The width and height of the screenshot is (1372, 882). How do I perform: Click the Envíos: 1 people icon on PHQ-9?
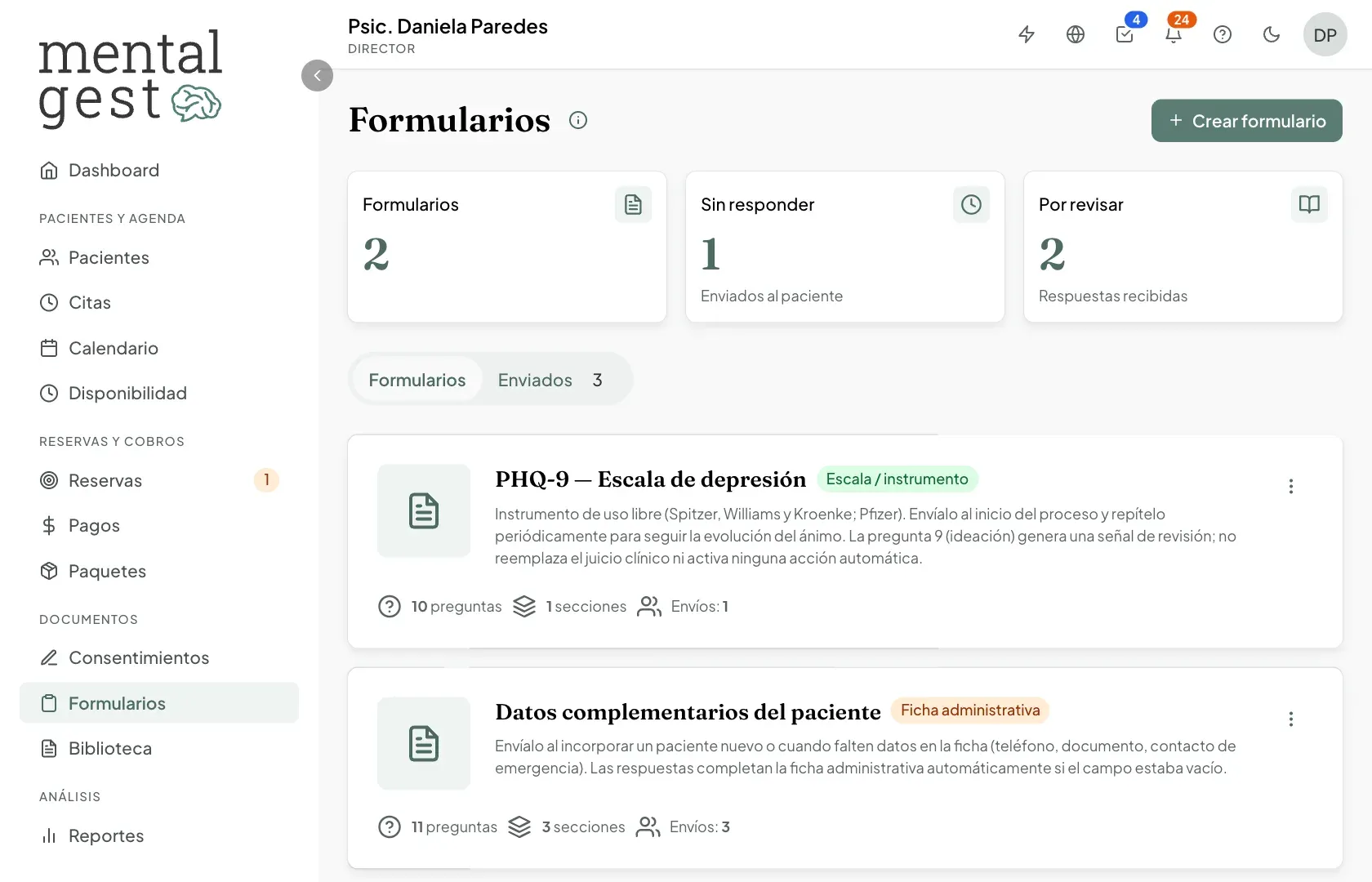pyautogui.click(x=649, y=607)
